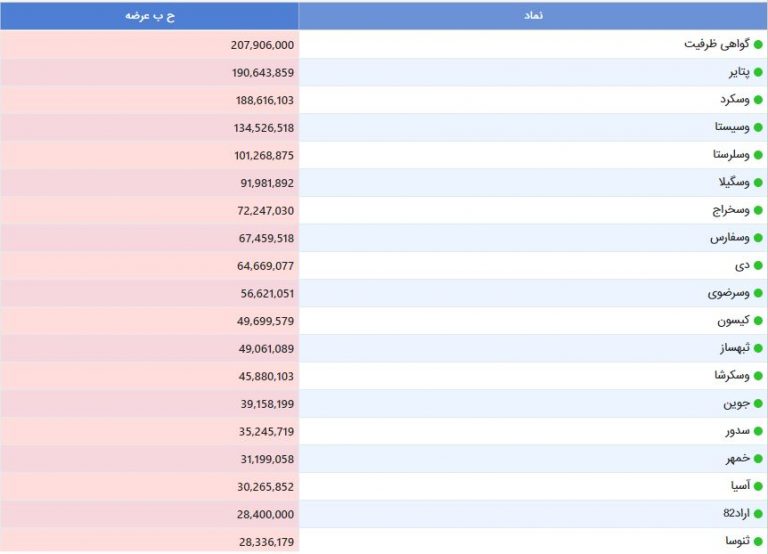Screen dimensions: 768x554
Task: Open the وسگیلا symbol link
Action: (734, 183)
